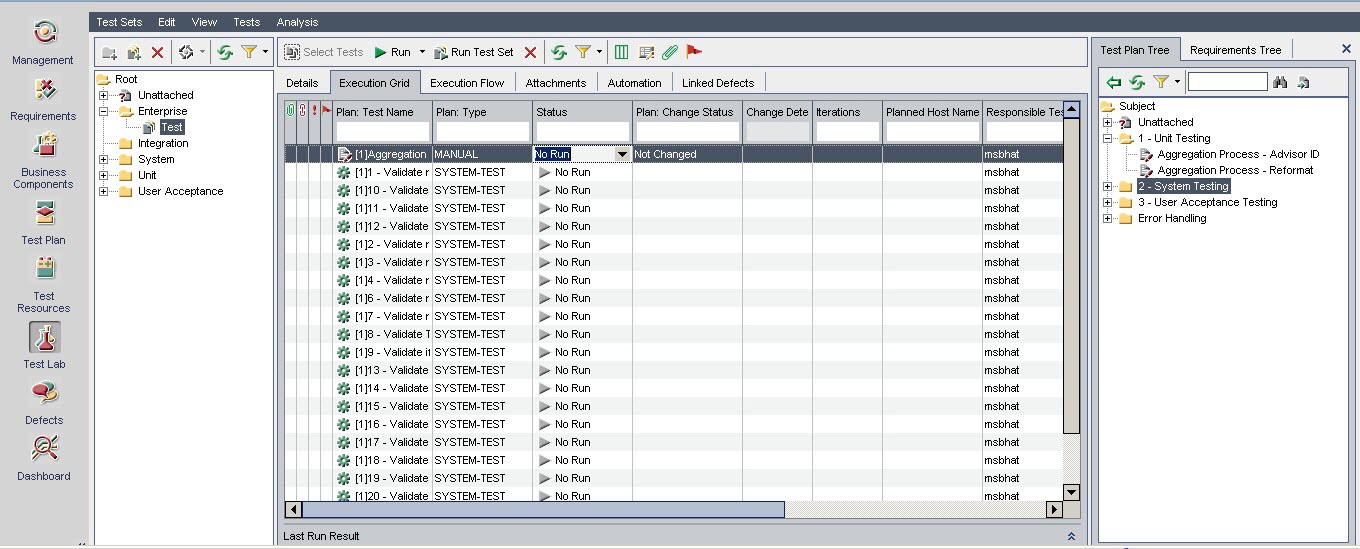Click the red flag follow-up icon
Viewport: 1360px width, 549px height.
(x=694, y=52)
